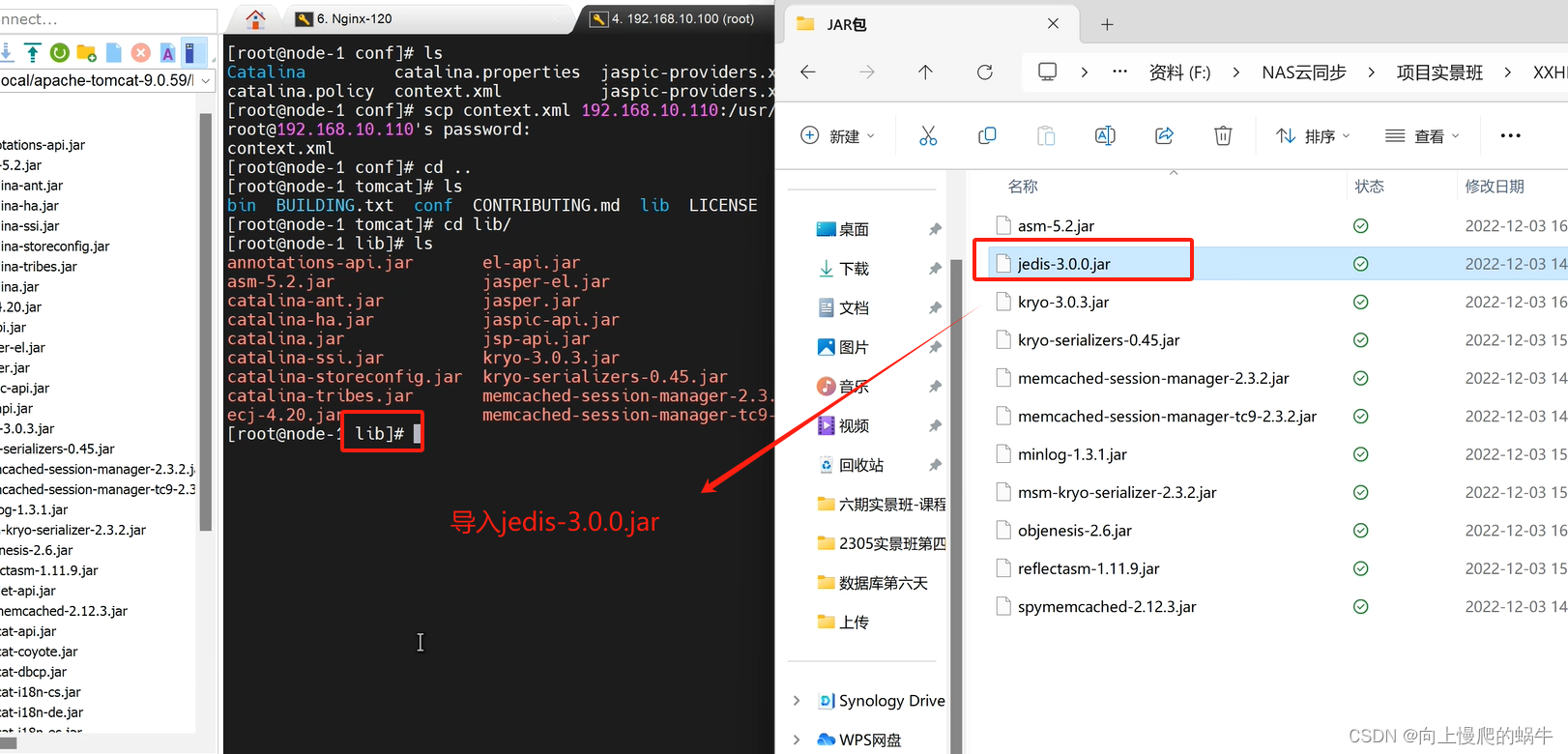1568x754 pixels.
Task: Click the new file icon in SFTP toolbar
Action: (x=113, y=52)
